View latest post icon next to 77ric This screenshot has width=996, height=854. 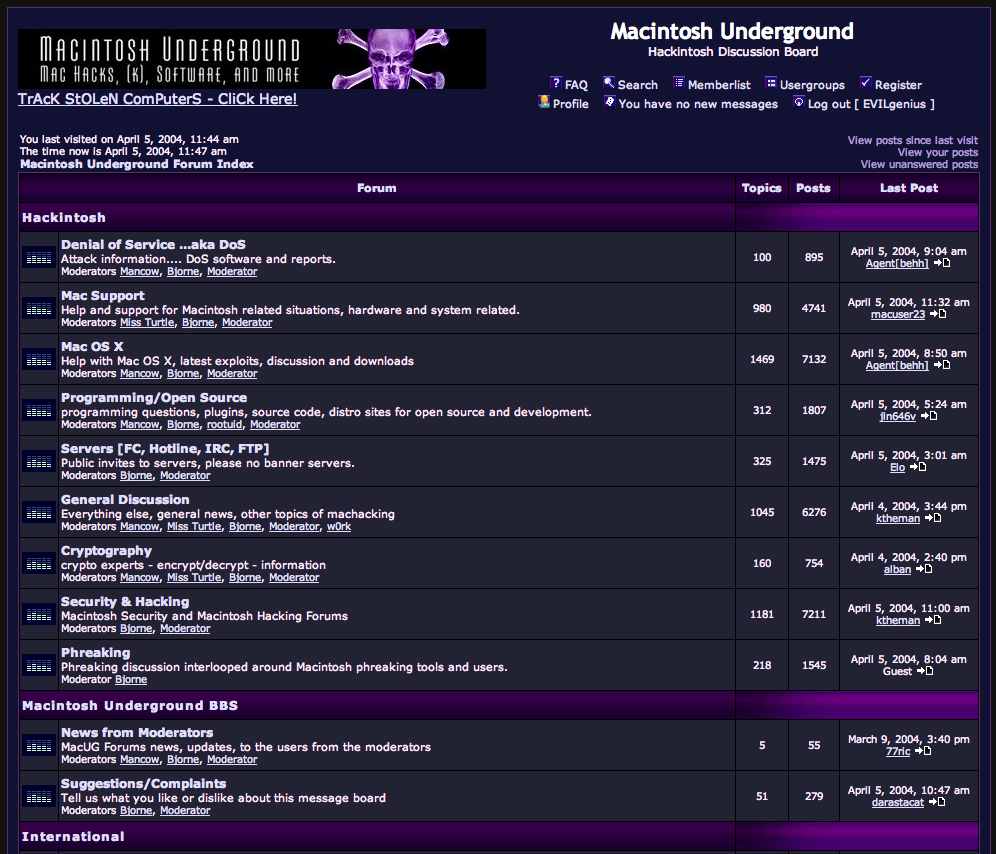point(923,751)
